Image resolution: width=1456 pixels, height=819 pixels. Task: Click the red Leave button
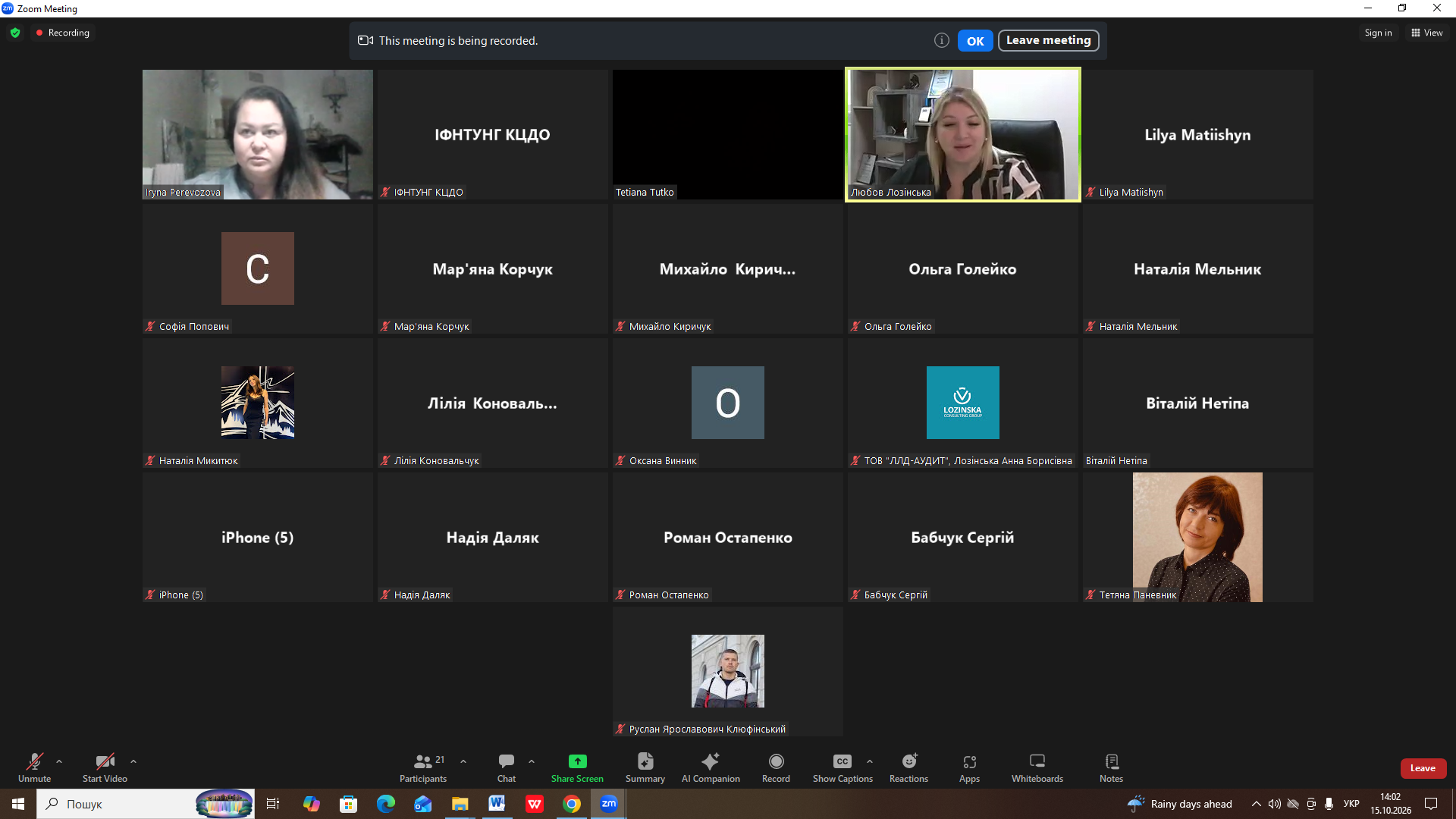coord(1423,768)
